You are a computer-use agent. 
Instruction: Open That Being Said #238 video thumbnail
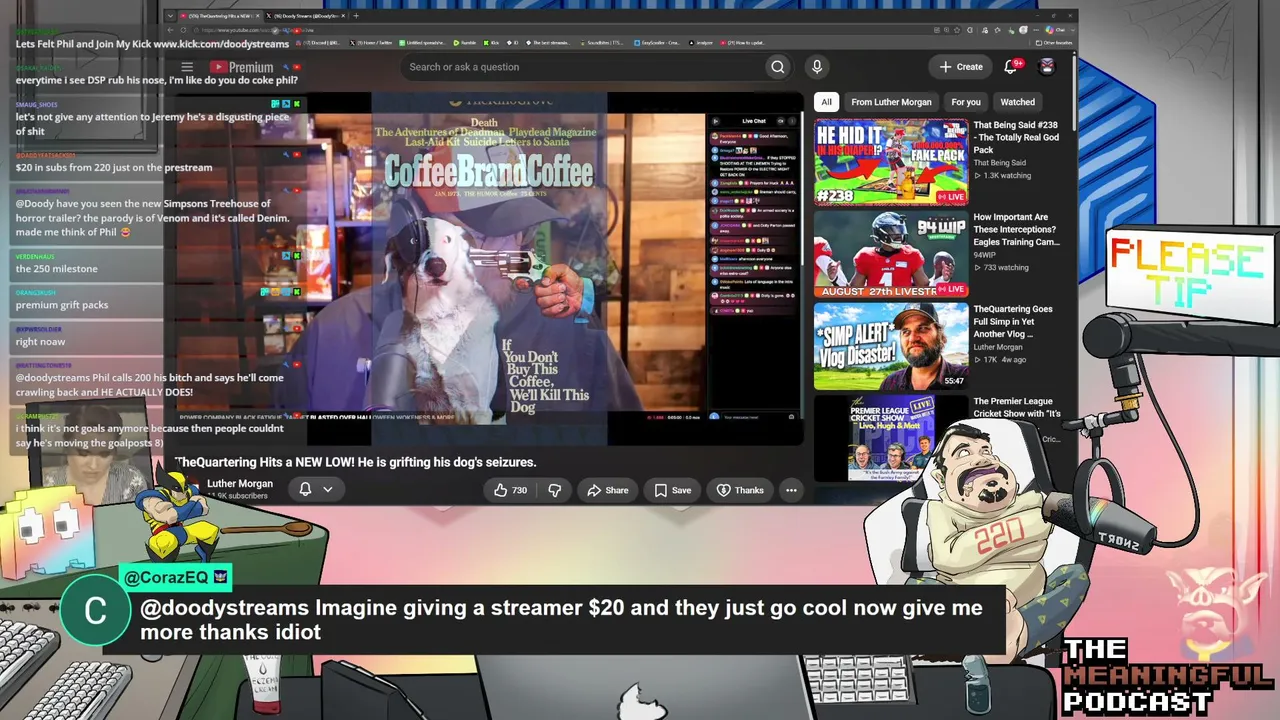coord(891,162)
